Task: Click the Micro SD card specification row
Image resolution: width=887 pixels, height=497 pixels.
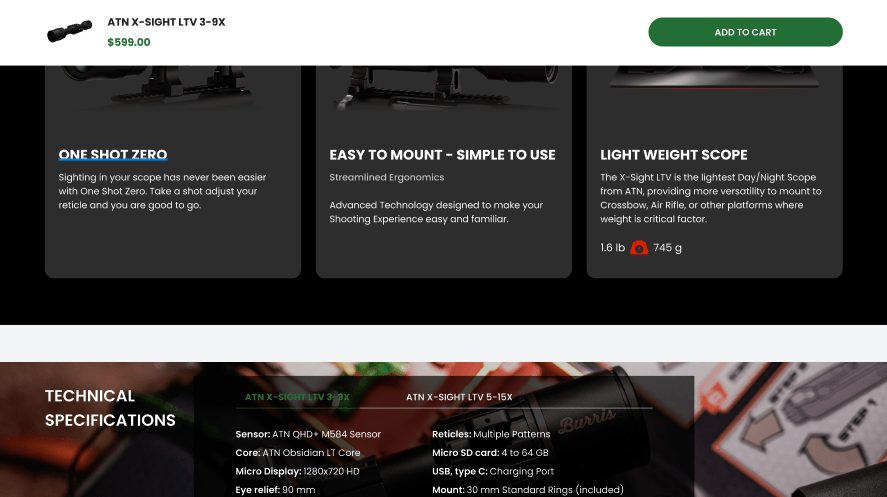Action: (x=490, y=453)
